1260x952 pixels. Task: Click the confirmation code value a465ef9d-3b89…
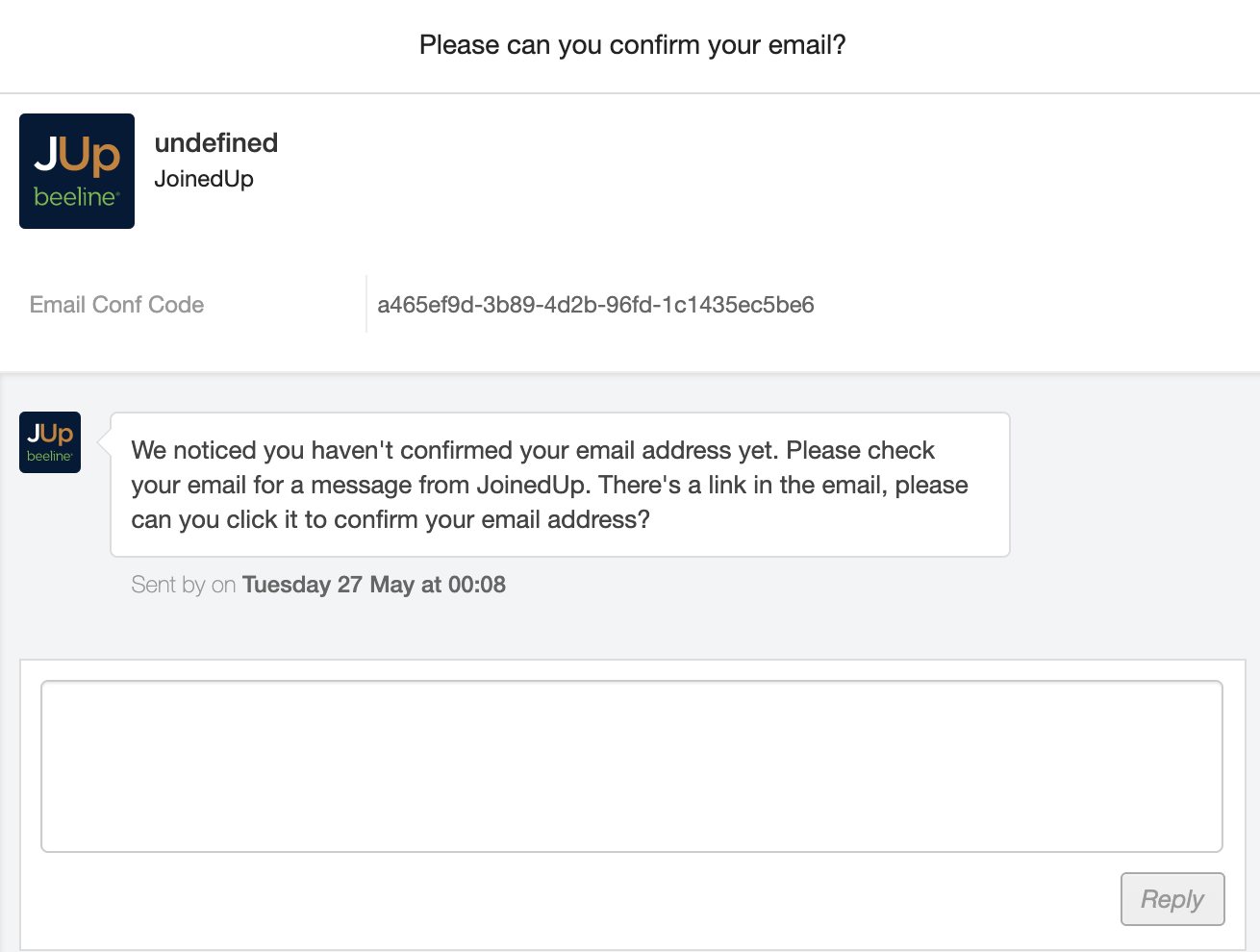pyautogui.click(x=595, y=305)
